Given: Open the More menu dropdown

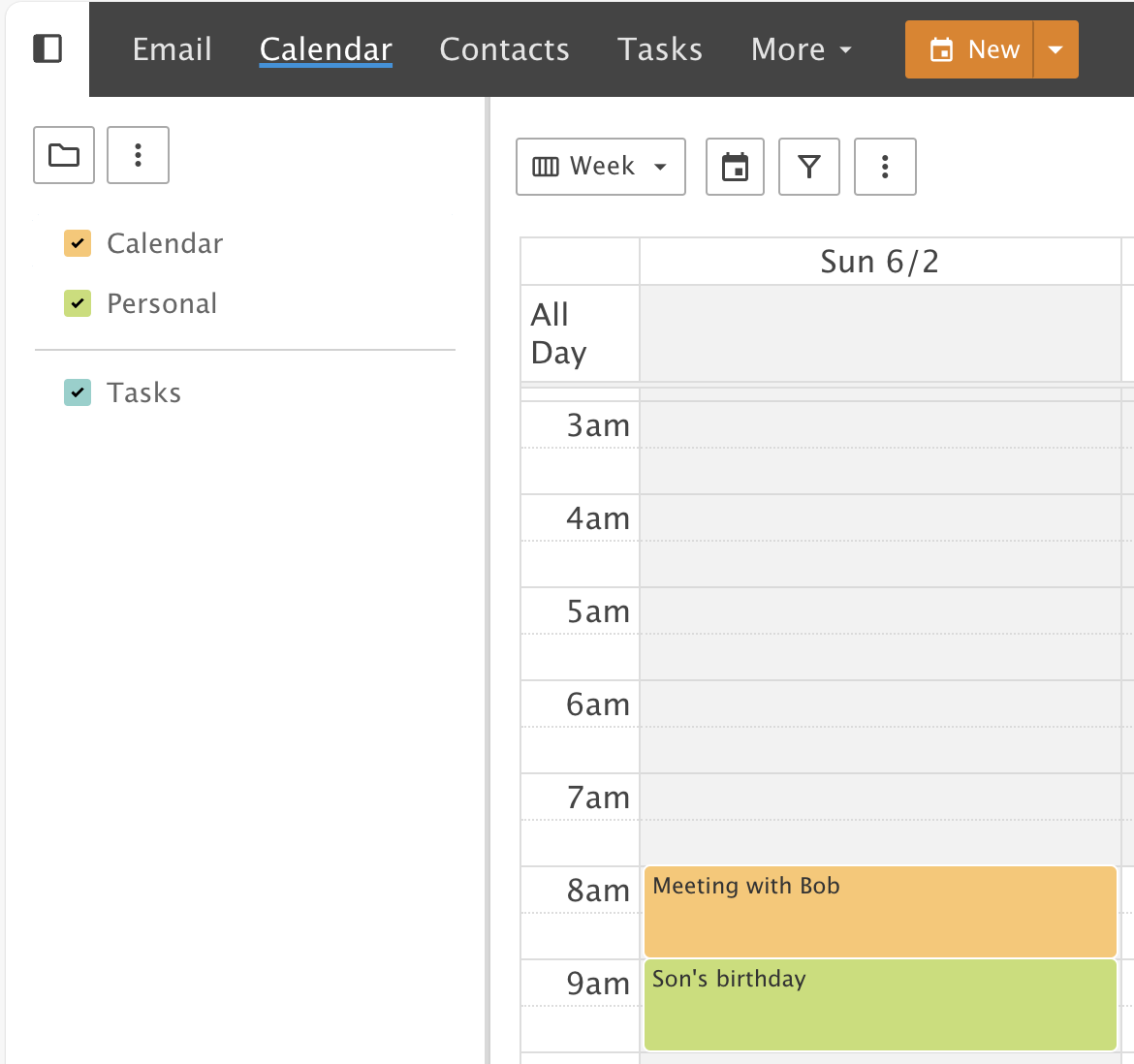Looking at the screenshot, I should tap(801, 49).
